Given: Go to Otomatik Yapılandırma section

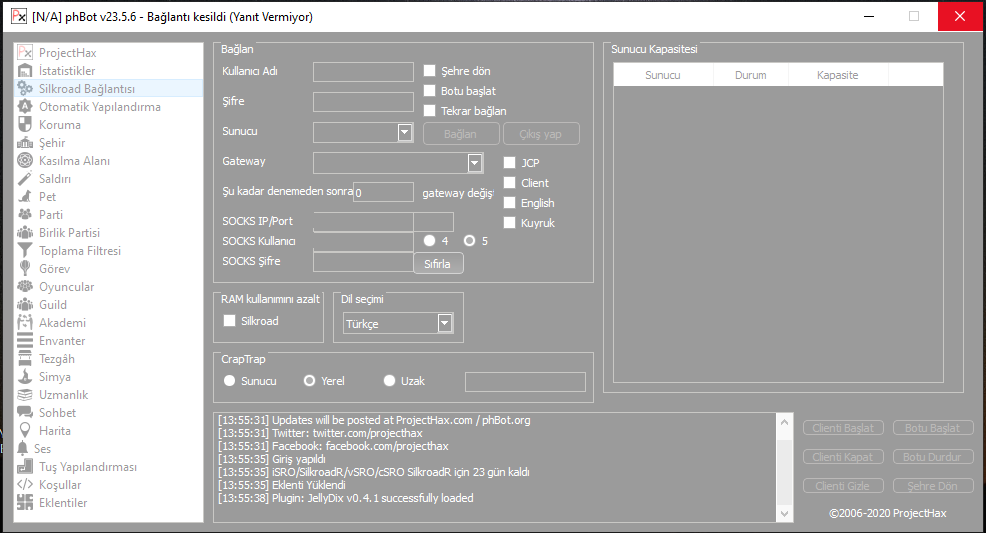Looking at the screenshot, I should pyautogui.click(x=99, y=107).
